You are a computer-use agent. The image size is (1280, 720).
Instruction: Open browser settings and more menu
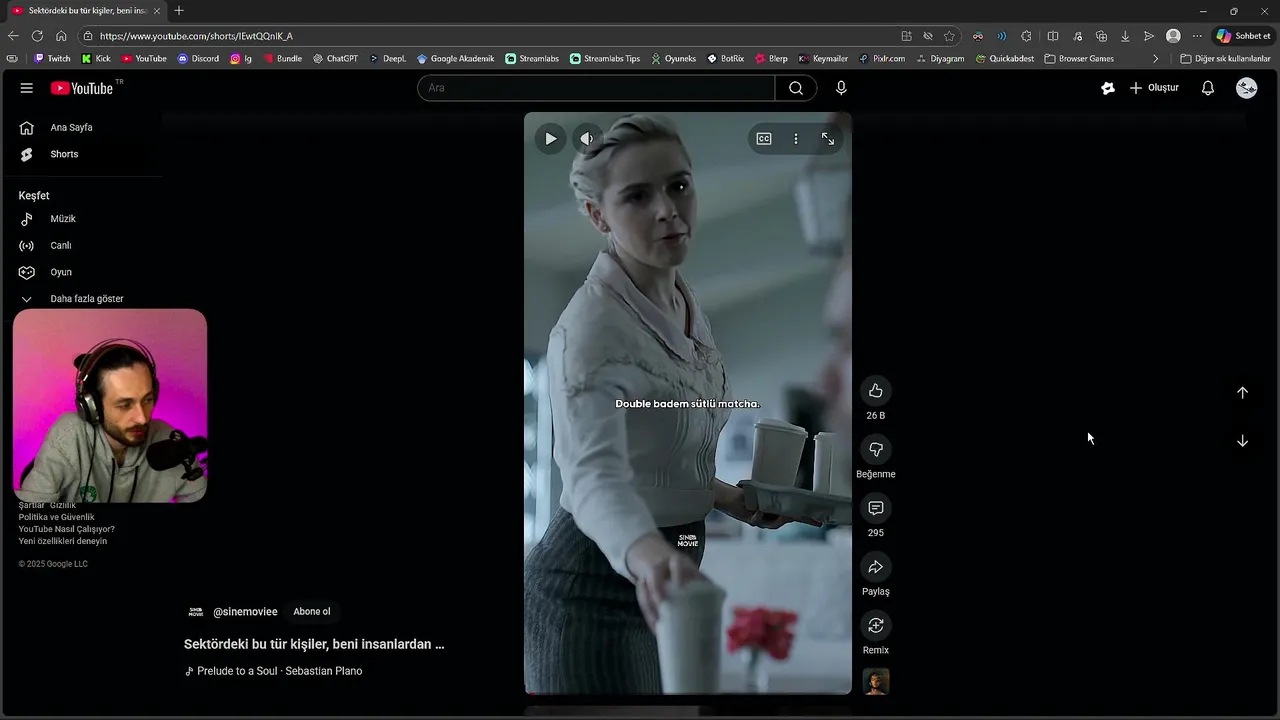point(1197,36)
